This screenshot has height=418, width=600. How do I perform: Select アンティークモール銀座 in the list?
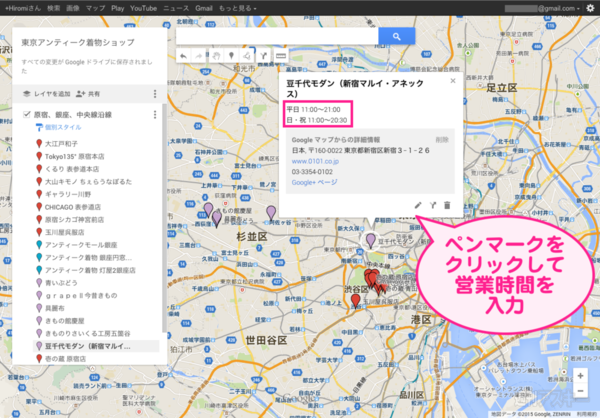(x=81, y=245)
